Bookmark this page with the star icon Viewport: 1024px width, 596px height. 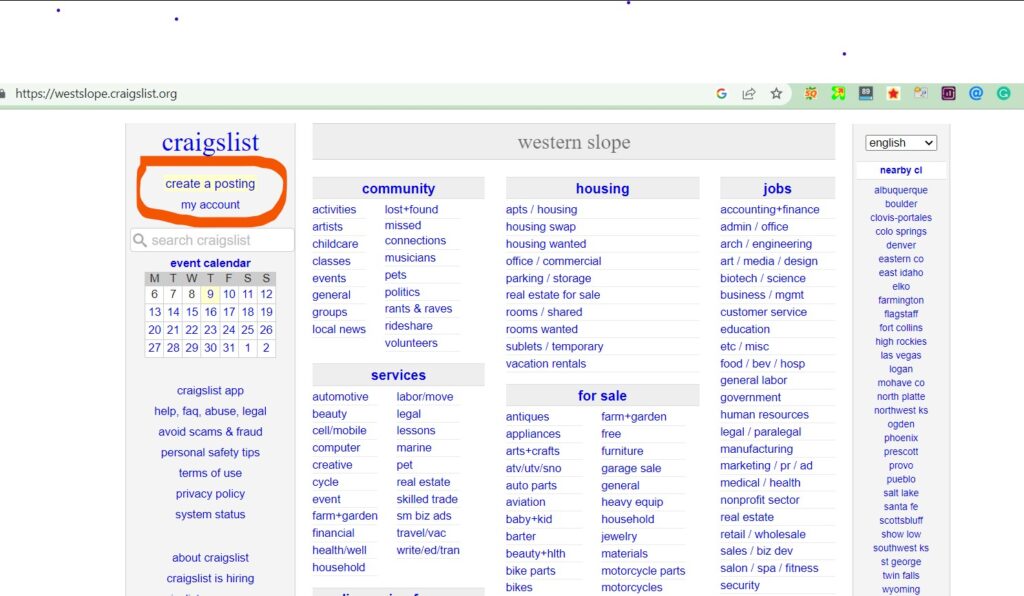[x=776, y=93]
